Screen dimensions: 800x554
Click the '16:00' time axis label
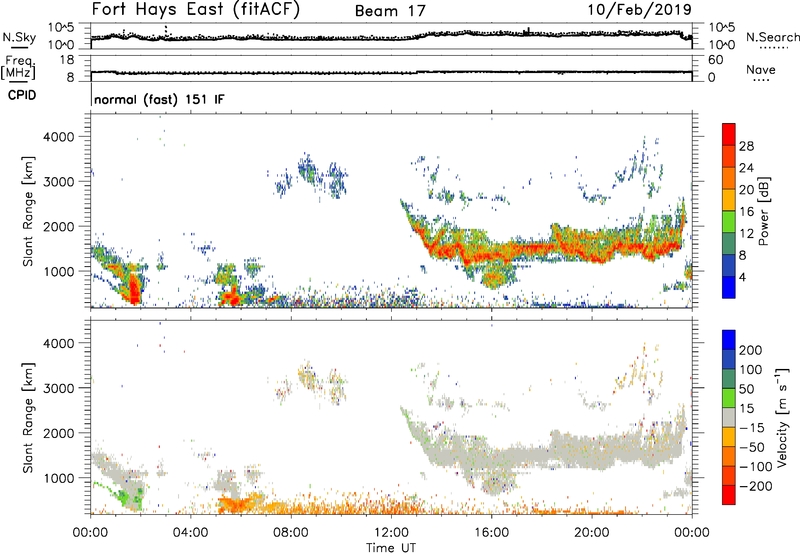(491, 533)
